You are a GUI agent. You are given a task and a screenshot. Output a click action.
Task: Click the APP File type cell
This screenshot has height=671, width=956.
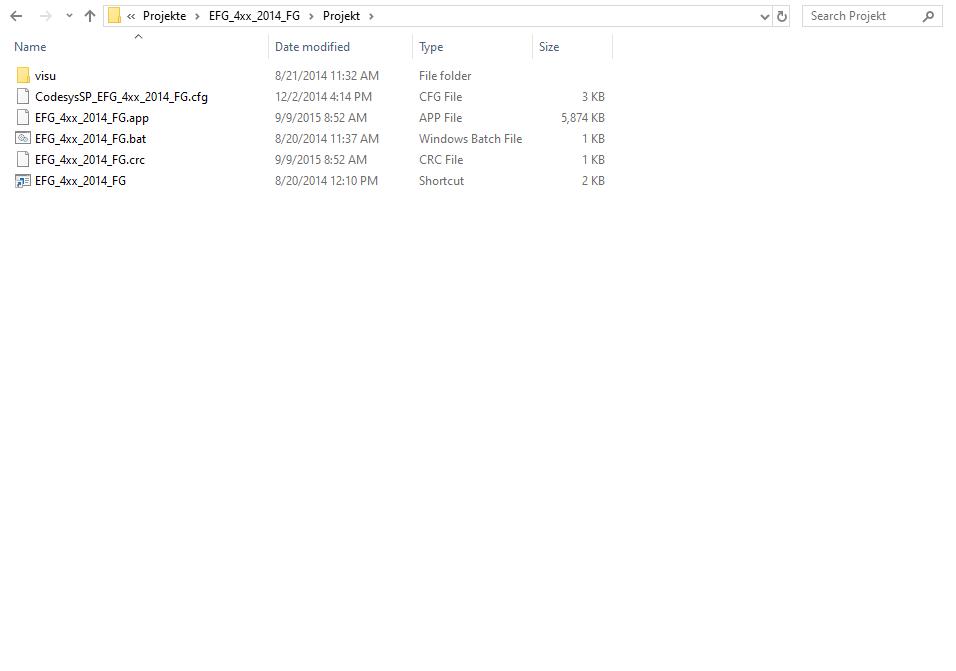coord(440,118)
